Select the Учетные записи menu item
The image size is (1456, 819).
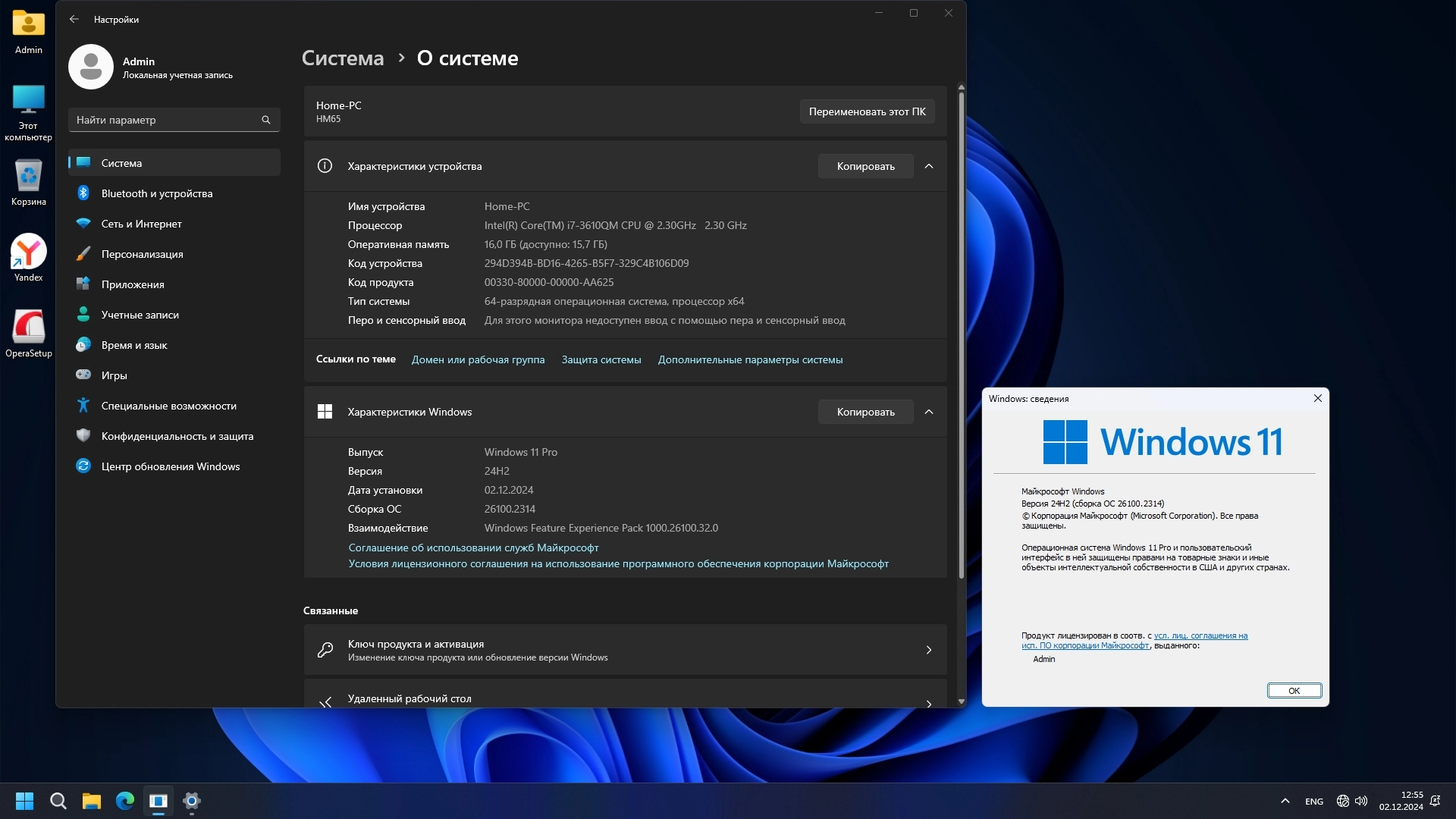[140, 315]
